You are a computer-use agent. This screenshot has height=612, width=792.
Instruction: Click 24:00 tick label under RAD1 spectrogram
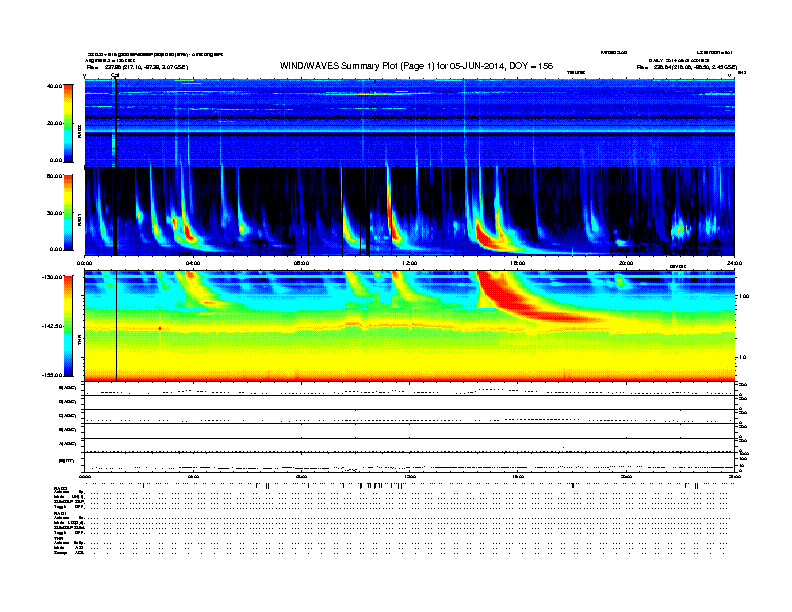pos(734,263)
